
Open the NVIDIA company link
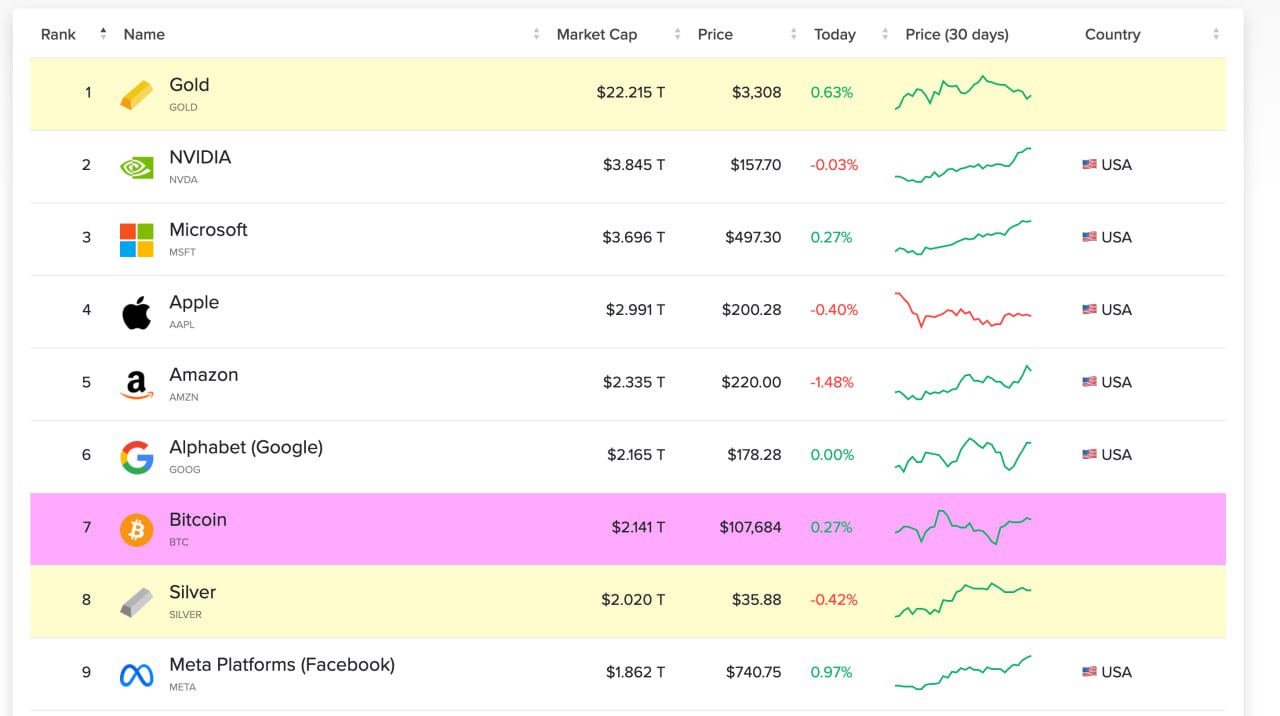click(200, 157)
